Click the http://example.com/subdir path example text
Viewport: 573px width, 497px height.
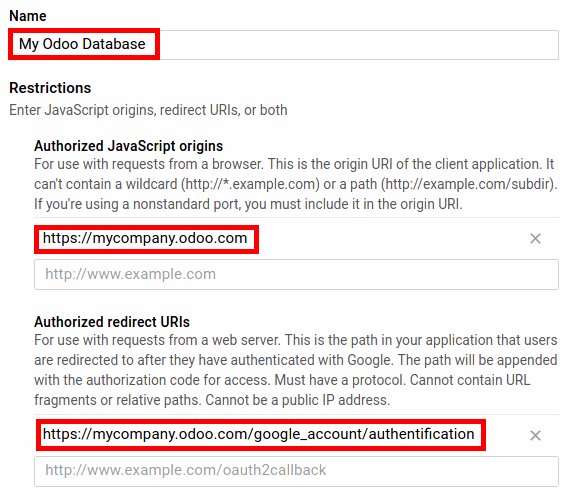tap(468, 184)
